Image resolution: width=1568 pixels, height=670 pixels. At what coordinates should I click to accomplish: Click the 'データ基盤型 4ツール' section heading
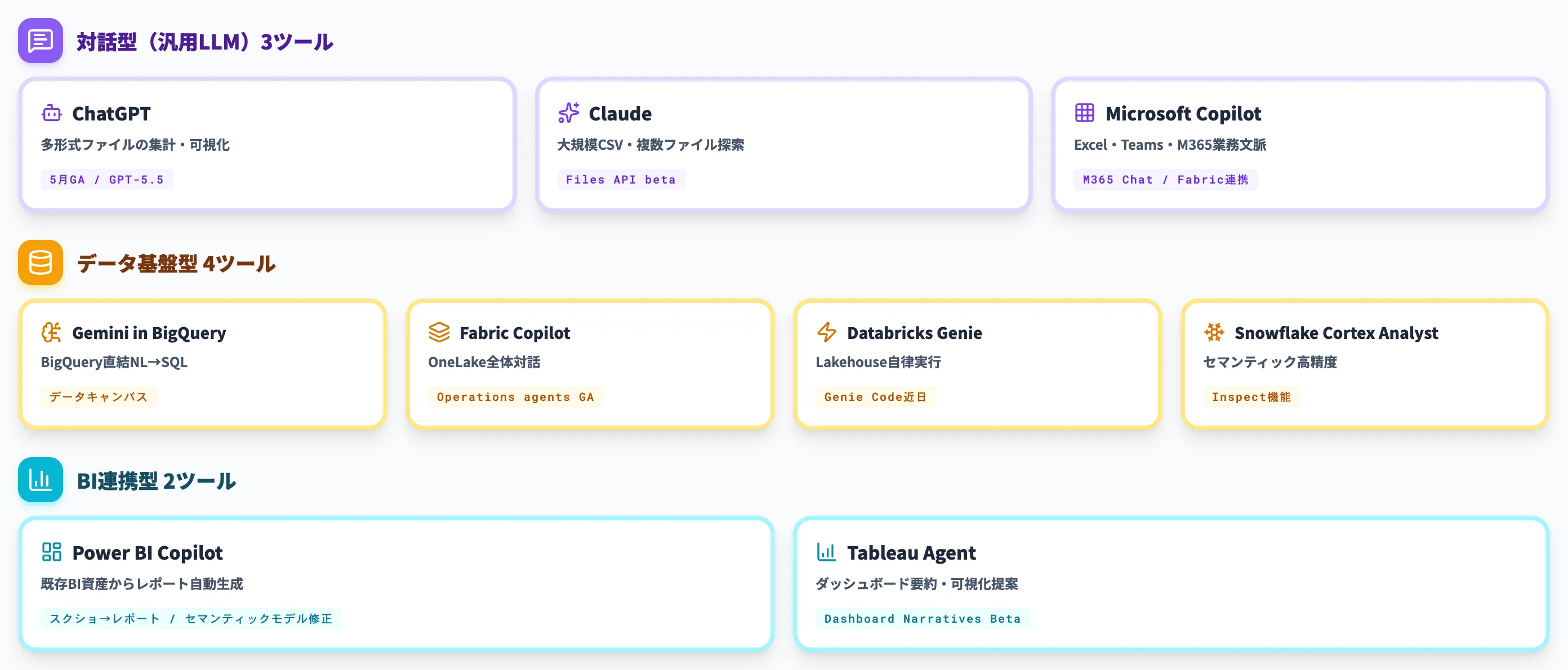(176, 263)
